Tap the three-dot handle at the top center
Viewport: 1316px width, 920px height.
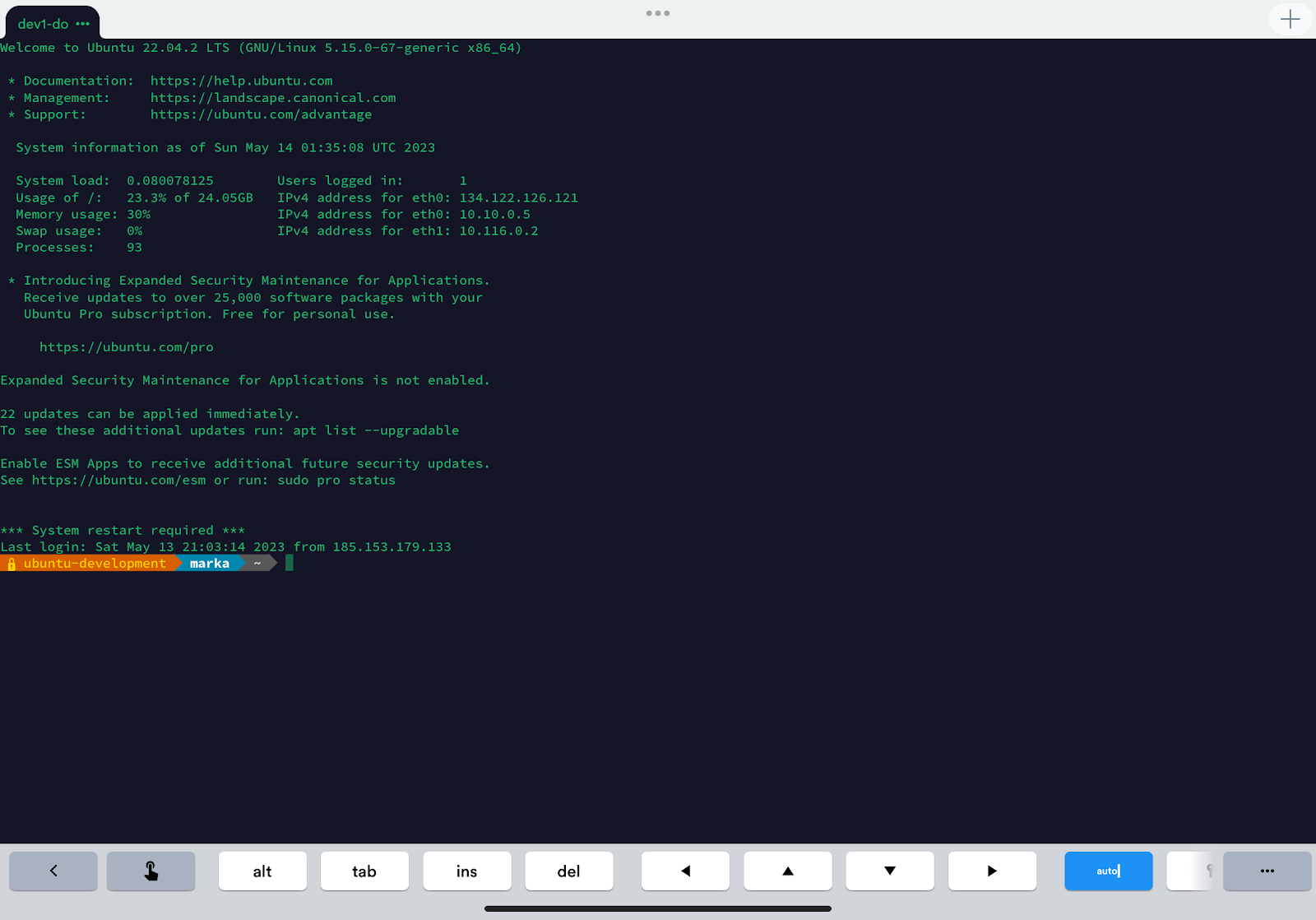(x=658, y=13)
